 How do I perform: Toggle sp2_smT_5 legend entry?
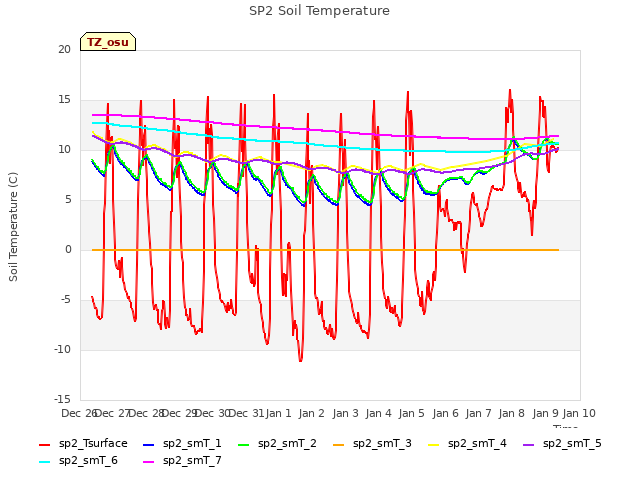point(562,444)
